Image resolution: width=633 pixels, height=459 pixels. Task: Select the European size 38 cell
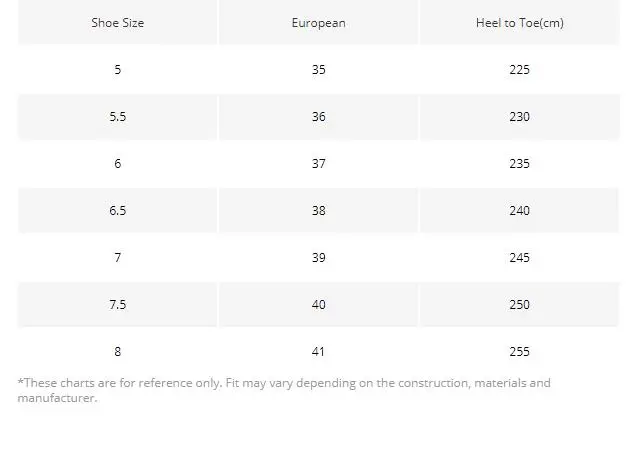pyautogui.click(x=318, y=211)
